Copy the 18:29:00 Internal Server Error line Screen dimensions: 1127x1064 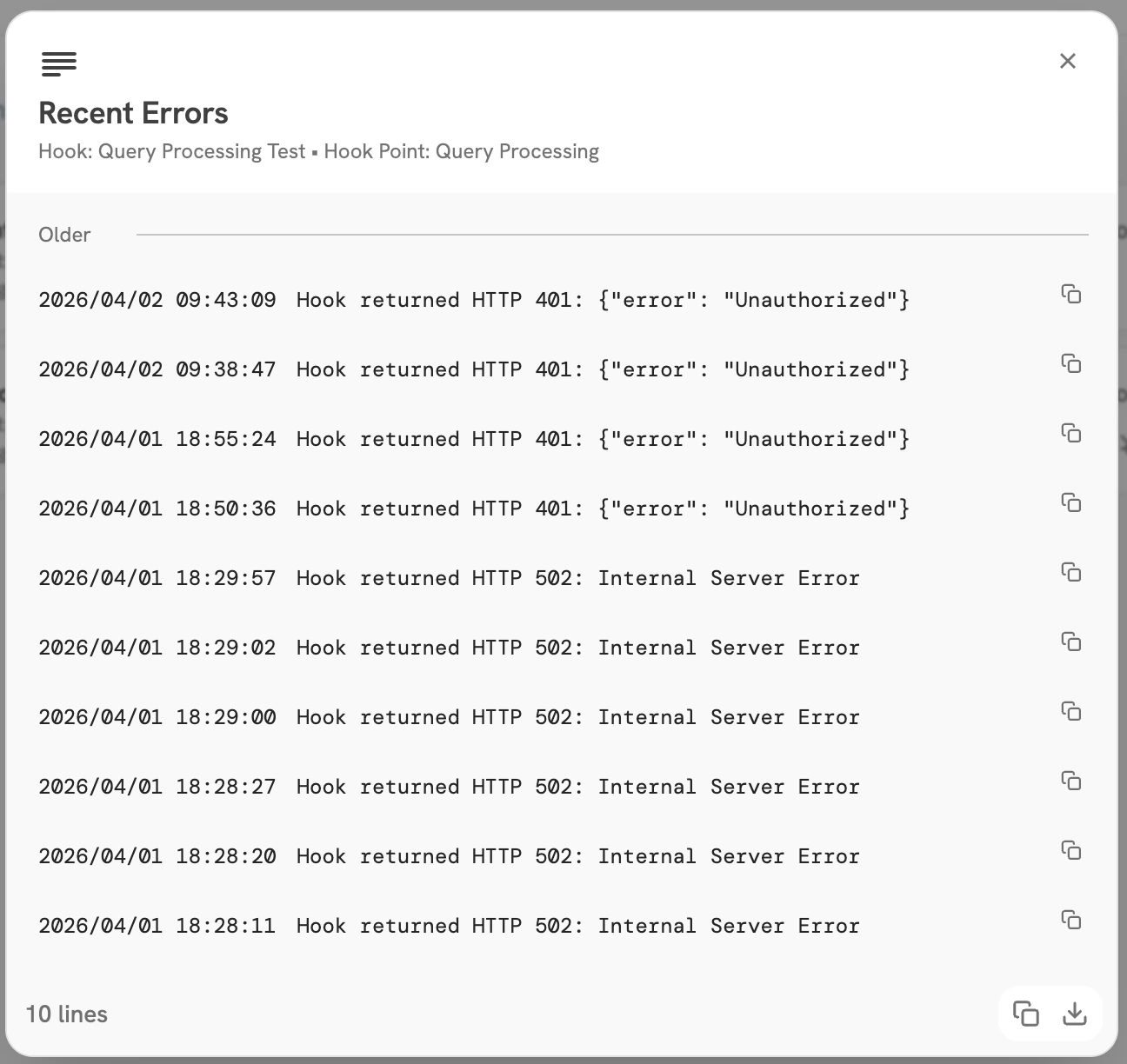pos(1071,712)
